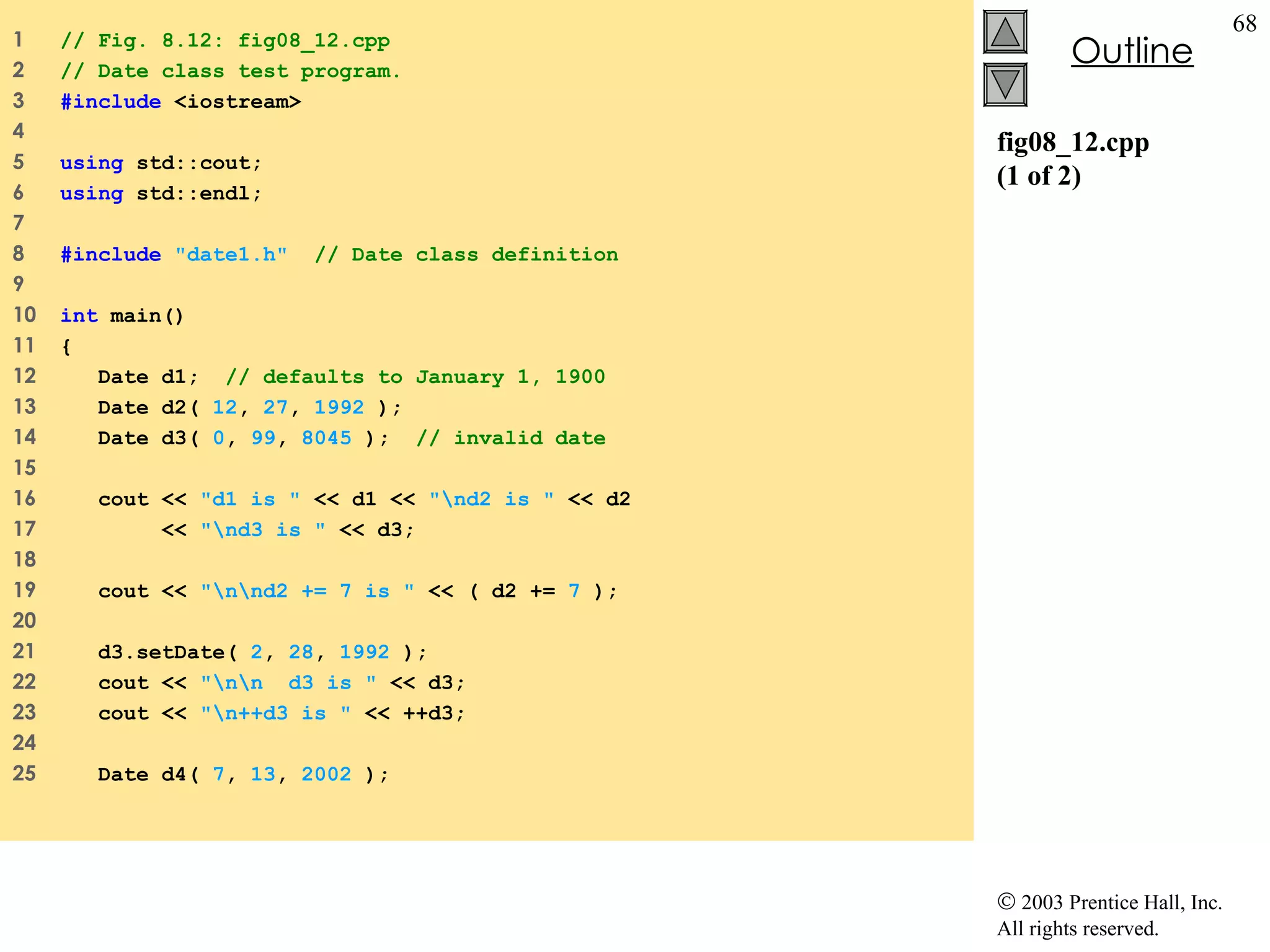
Task: Click the "\n\n d3 is " string on line 22
Action: [288, 683]
